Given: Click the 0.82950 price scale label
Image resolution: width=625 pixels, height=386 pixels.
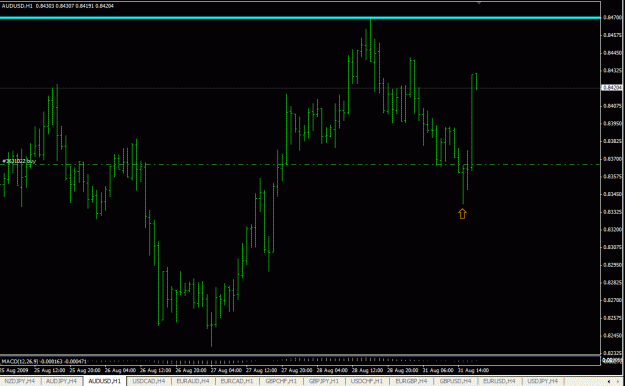Looking at the screenshot, I should click(x=612, y=264).
